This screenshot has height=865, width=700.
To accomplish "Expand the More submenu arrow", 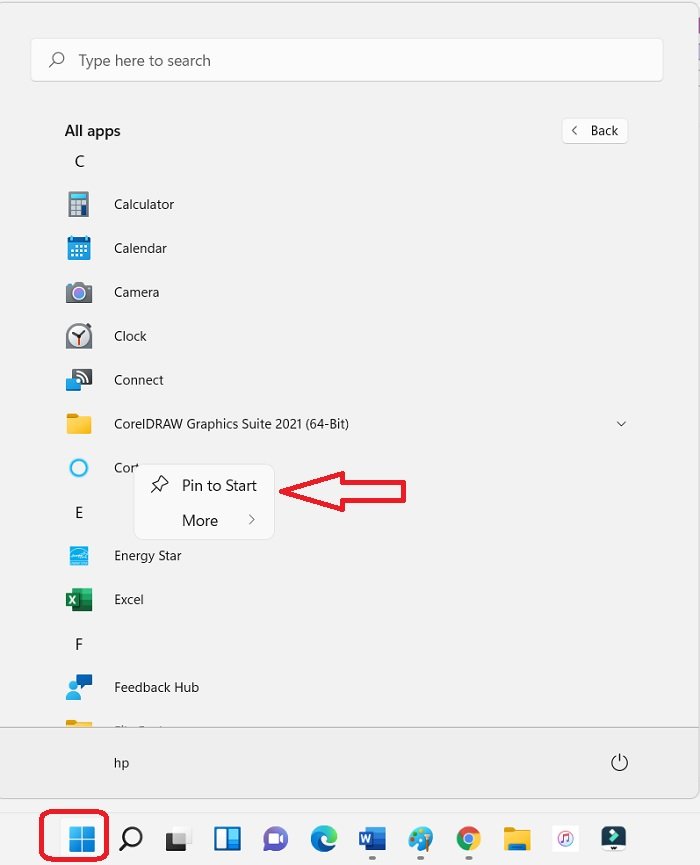I will coord(252,520).
